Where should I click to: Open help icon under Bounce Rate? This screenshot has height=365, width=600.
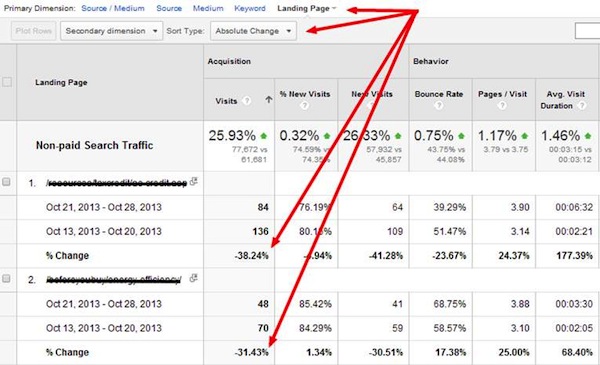(x=439, y=105)
